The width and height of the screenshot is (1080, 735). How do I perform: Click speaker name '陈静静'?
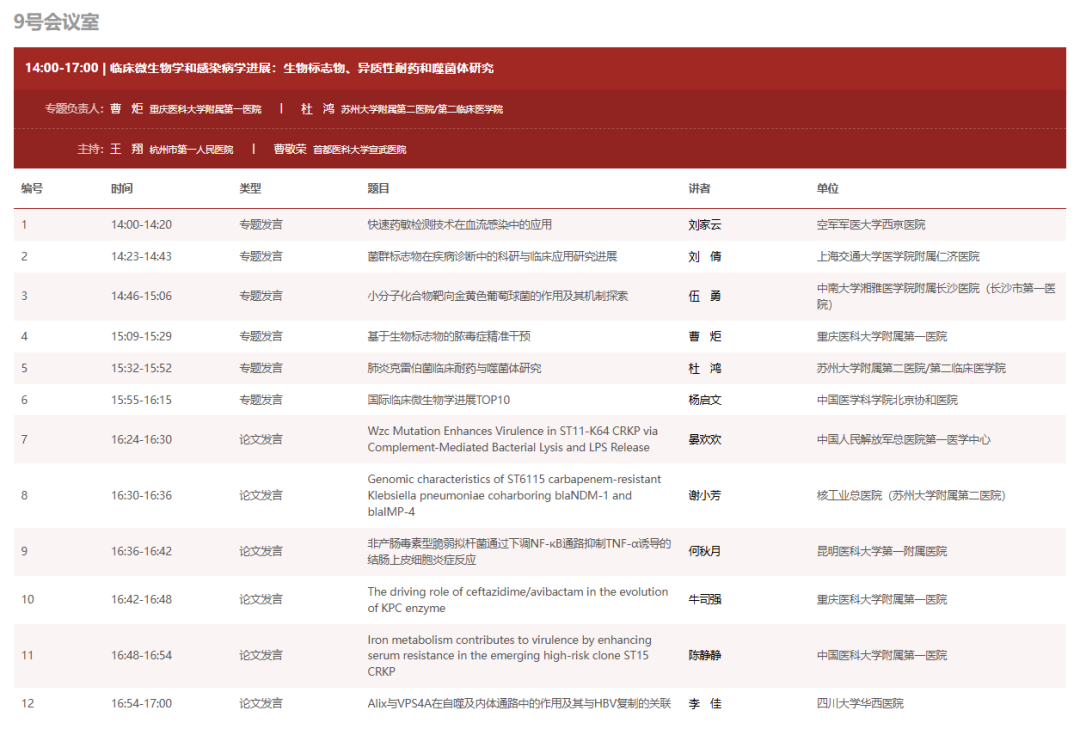coord(705,655)
